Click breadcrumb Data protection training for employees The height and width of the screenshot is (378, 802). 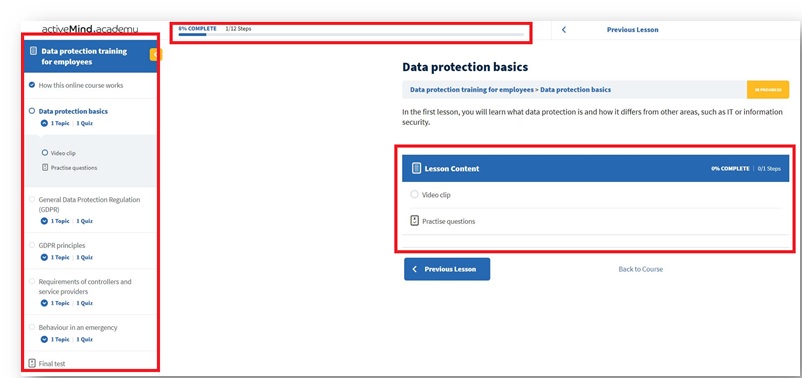[472, 90]
